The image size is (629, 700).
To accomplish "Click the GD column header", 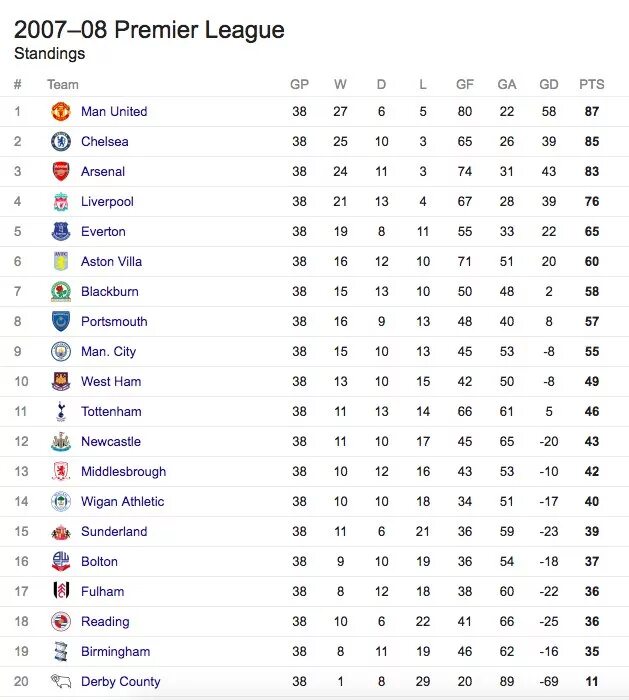I will click(549, 84).
